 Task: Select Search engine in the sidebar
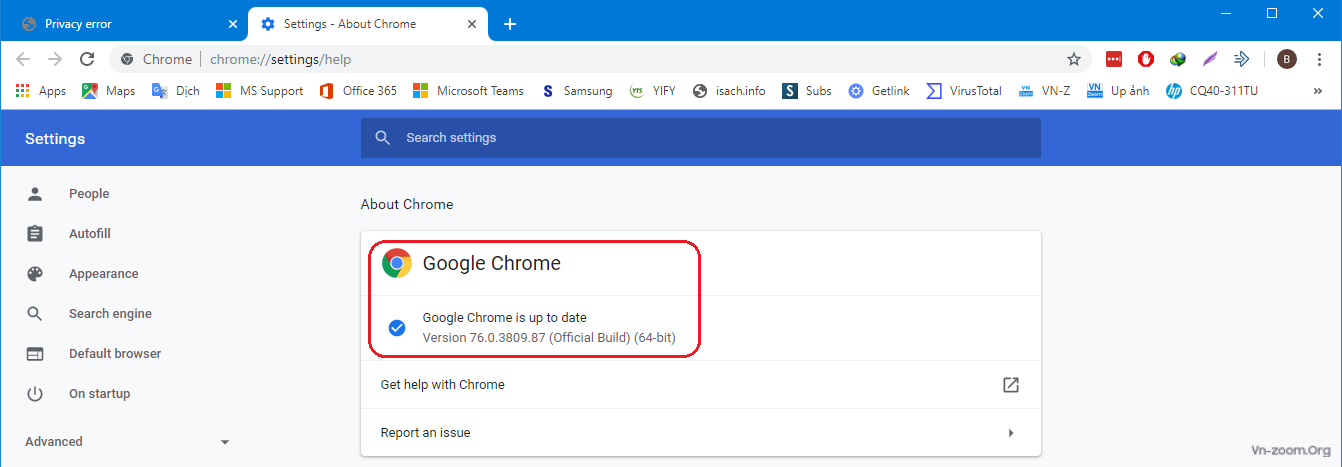tap(110, 314)
